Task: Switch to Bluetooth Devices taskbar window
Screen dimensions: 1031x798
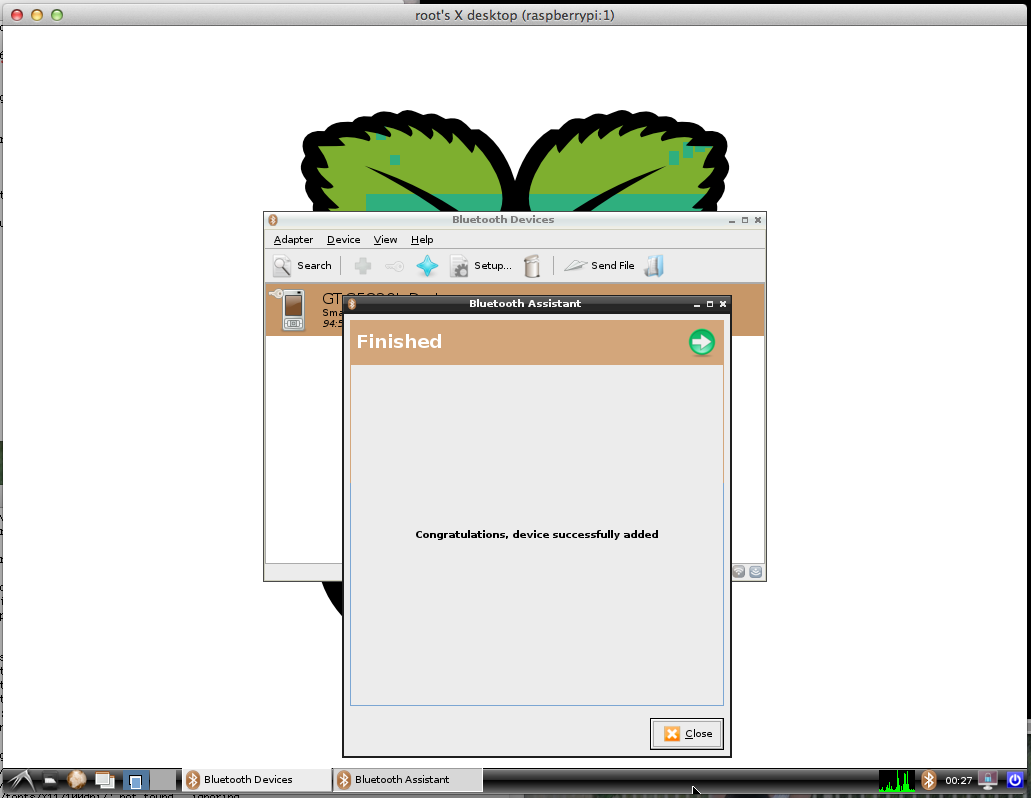Action: [x=256, y=780]
